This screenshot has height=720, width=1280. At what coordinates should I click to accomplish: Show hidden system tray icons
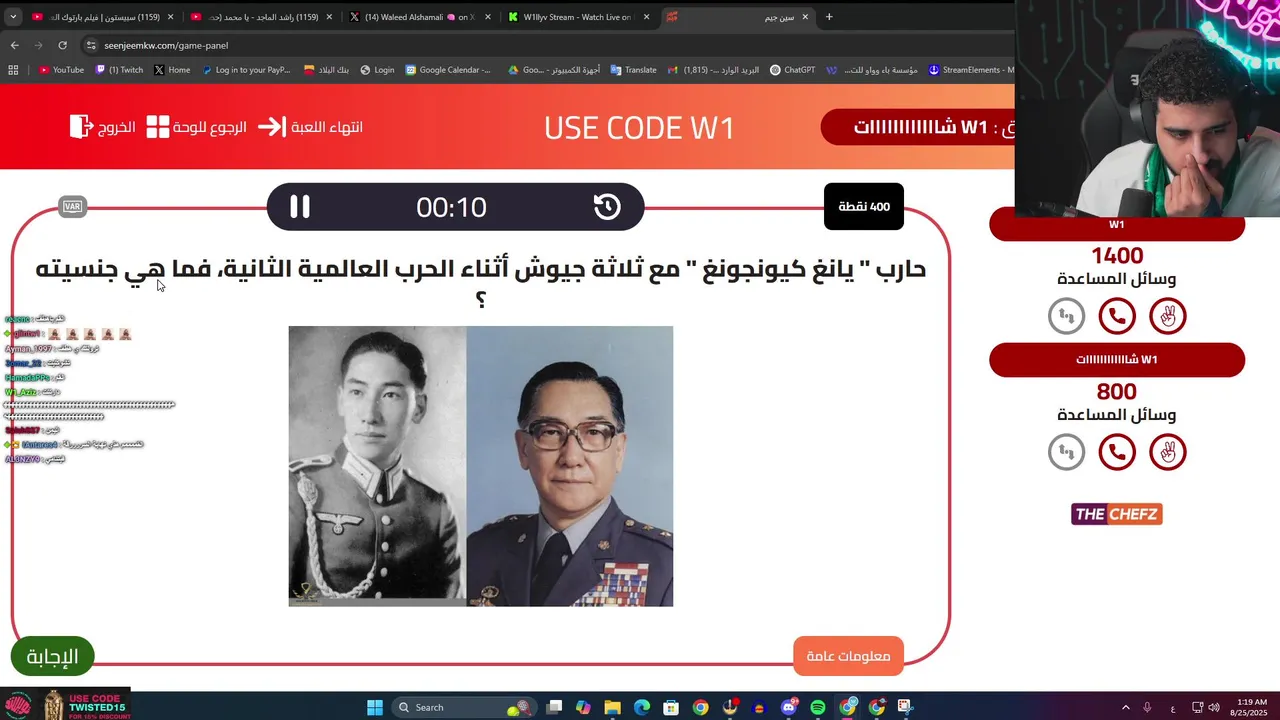point(1125,707)
